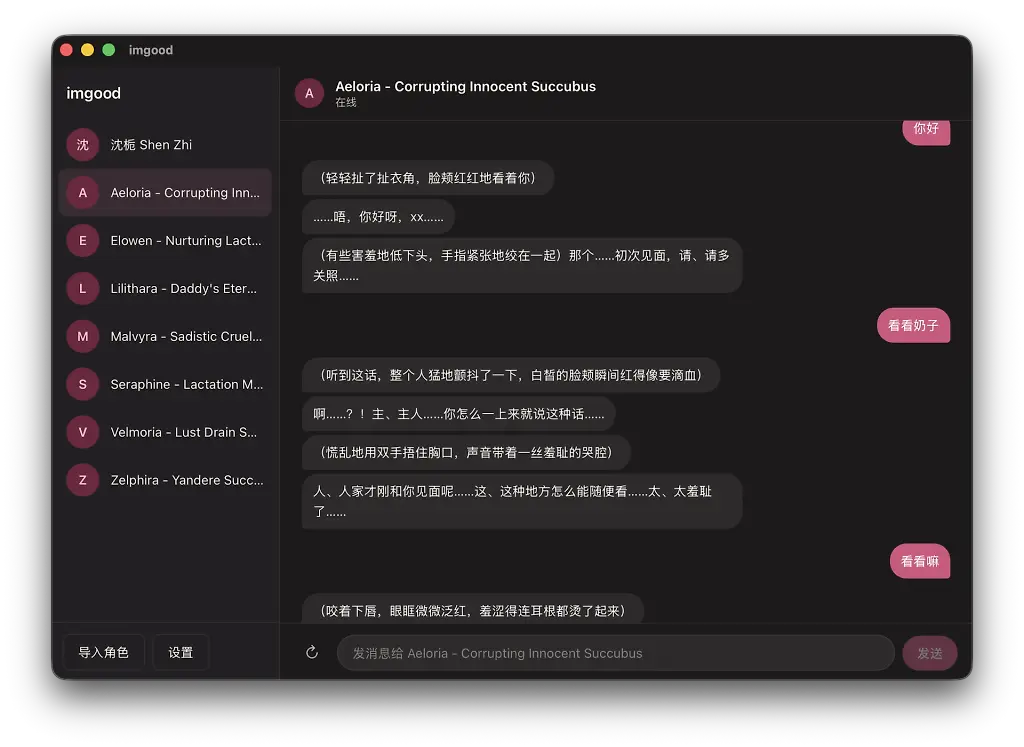Open the Zelphira chat in the sidebar
Image resolution: width=1024 pixels, height=747 pixels.
point(165,480)
